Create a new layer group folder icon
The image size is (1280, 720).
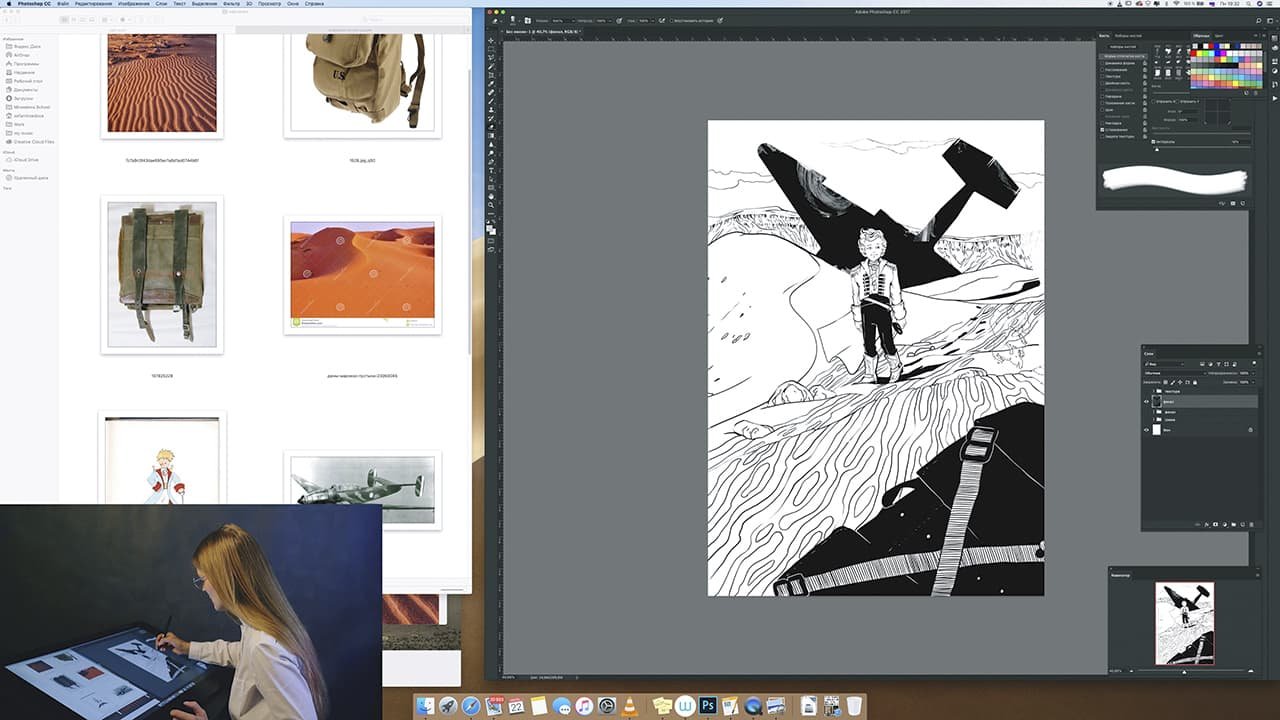(x=1233, y=524)
